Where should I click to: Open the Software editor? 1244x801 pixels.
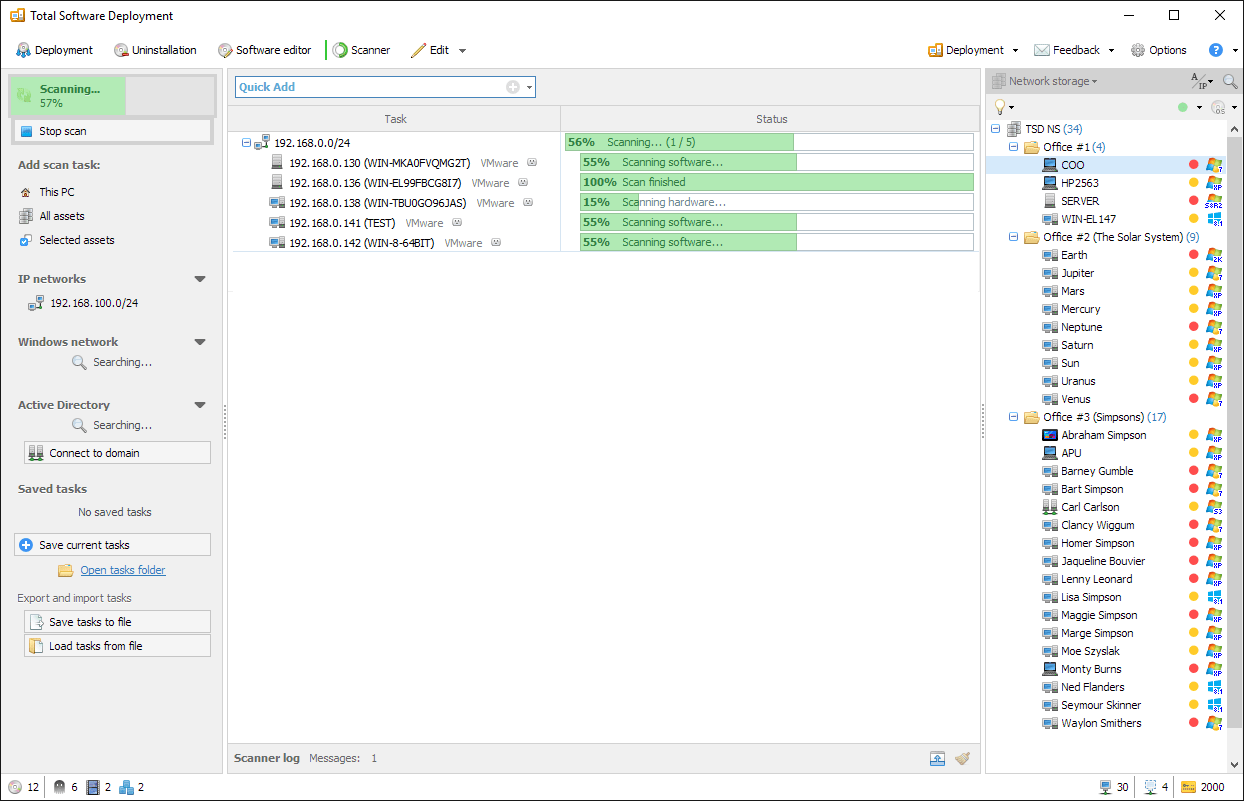pos(265,50)
